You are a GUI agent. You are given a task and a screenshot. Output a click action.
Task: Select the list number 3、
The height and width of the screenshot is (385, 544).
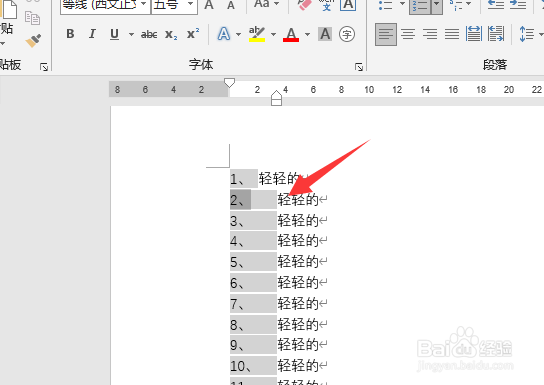coord(237,221)
